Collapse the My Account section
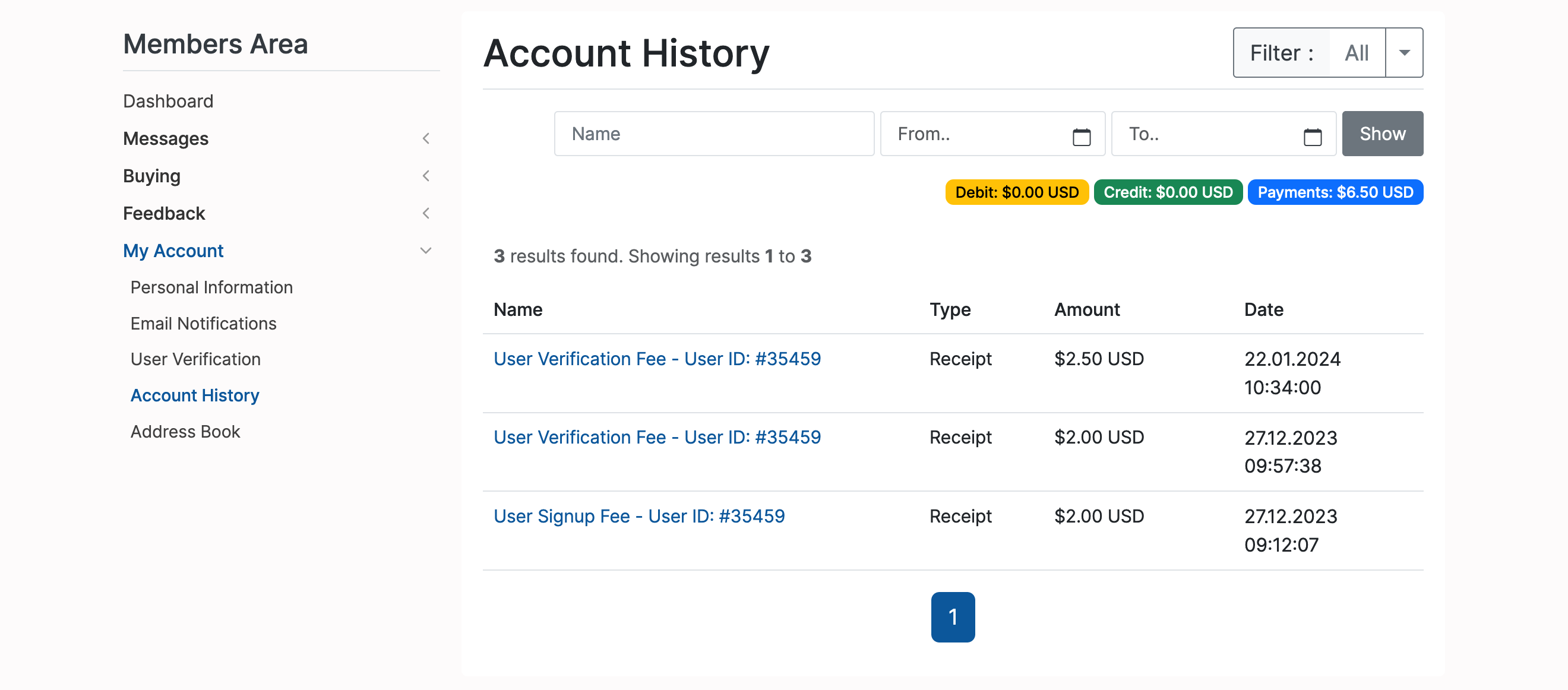The height and width of the screenshot is (690, 1568). (425, 251)
